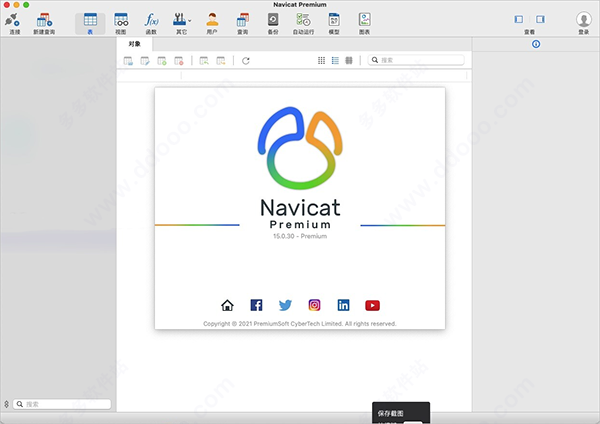This screenshot has height=424, width=600.
Task: Open the Backup (备份) toolbar icon
Action: (x=273, y=20)
